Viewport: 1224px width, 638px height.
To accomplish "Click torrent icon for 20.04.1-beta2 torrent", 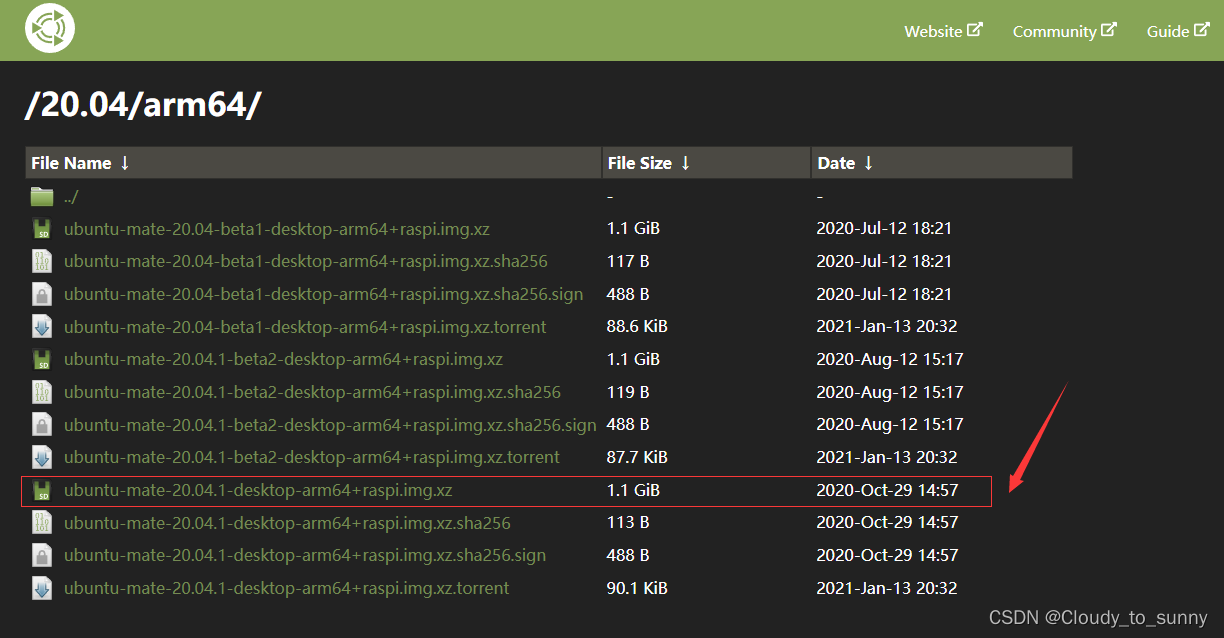I will pos(41,458).
